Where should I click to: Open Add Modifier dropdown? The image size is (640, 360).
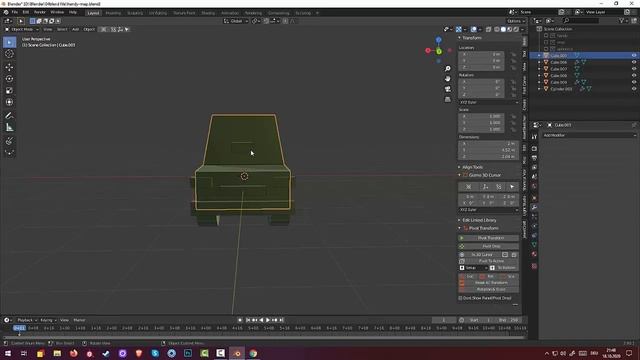point(589,135)
